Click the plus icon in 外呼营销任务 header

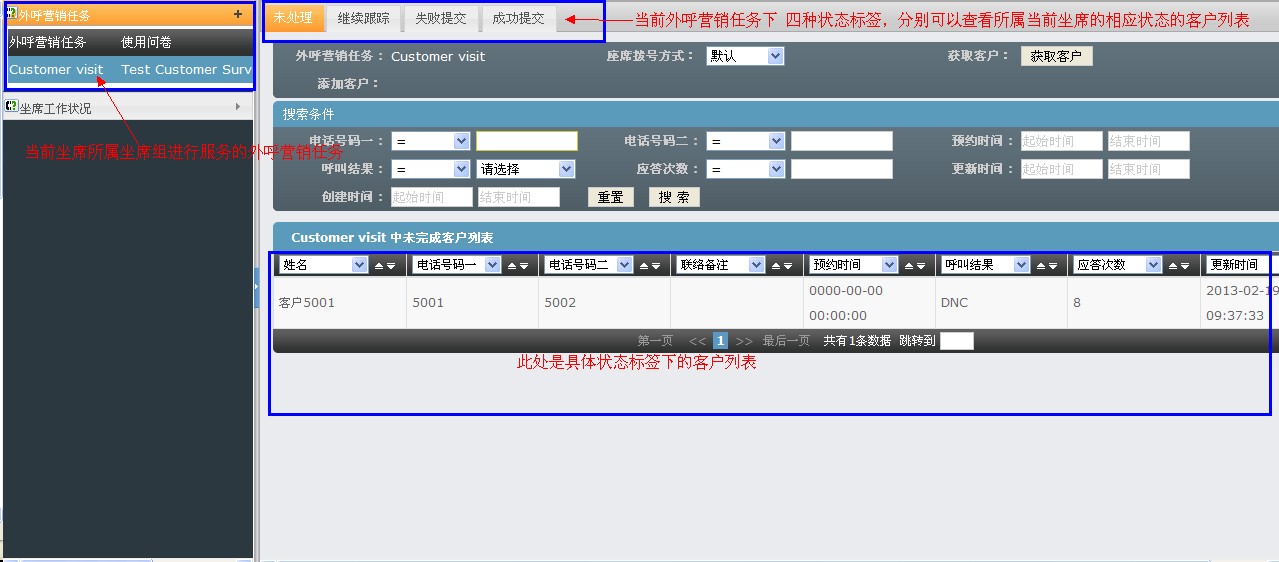click(x=237, y=14)
